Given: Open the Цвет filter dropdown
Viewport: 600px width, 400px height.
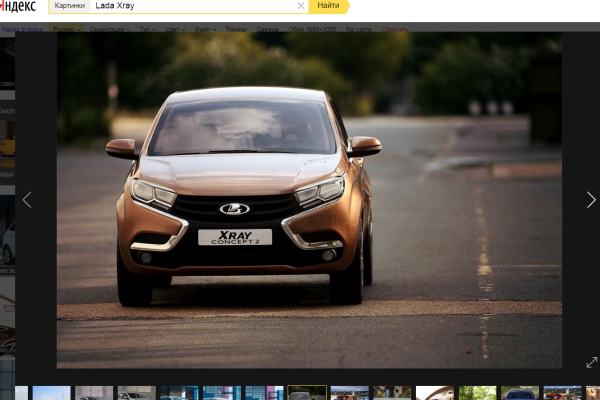Looking at the screenshot, I should pos(175,29).
